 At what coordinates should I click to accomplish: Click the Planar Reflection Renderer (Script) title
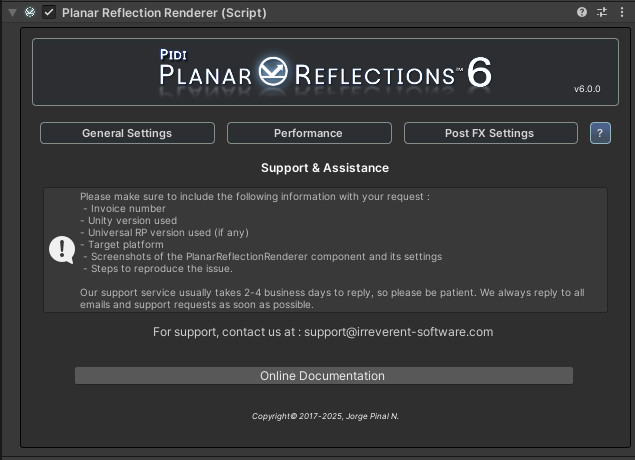[164, 13]
